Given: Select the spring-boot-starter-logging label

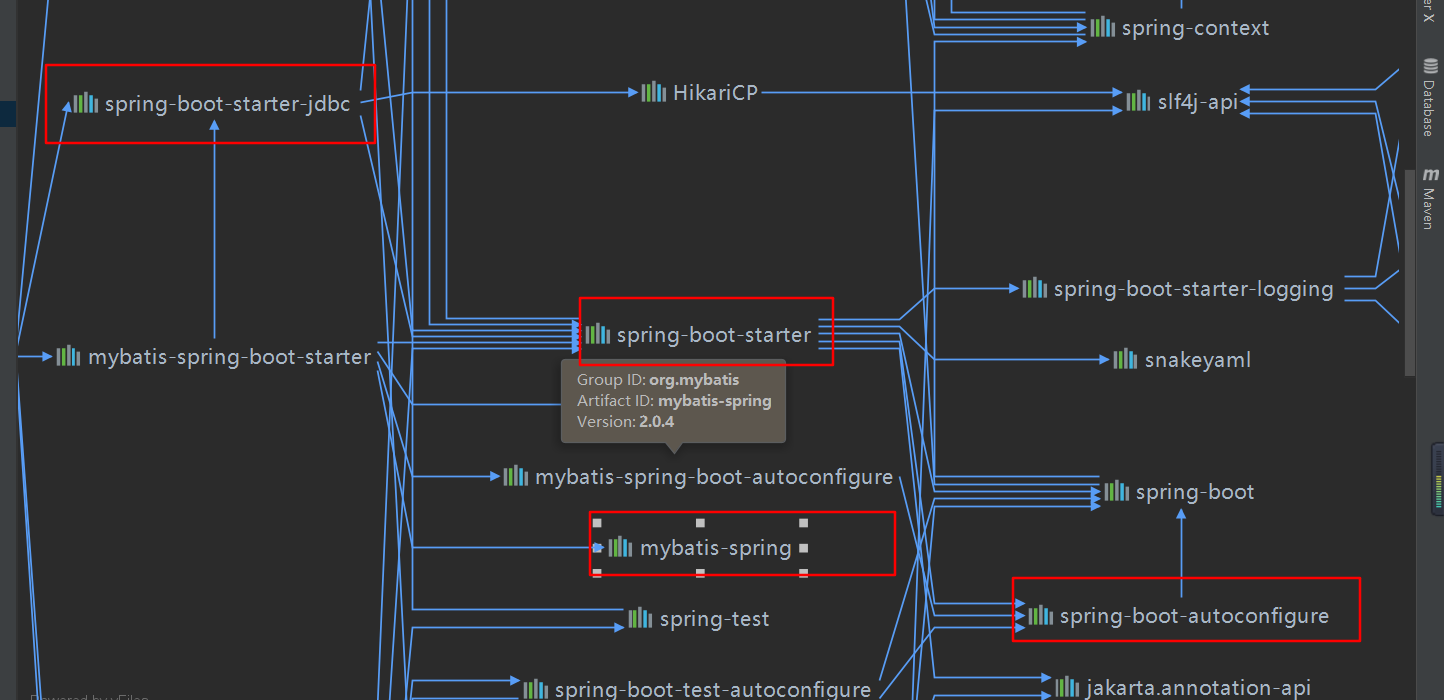Looking at the screenshot, I should [x=1194, y=289].
